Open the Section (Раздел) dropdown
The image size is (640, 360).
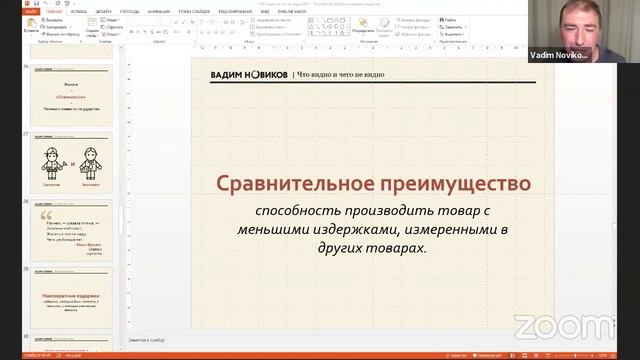pyautogui.click(x=110, y=34)
